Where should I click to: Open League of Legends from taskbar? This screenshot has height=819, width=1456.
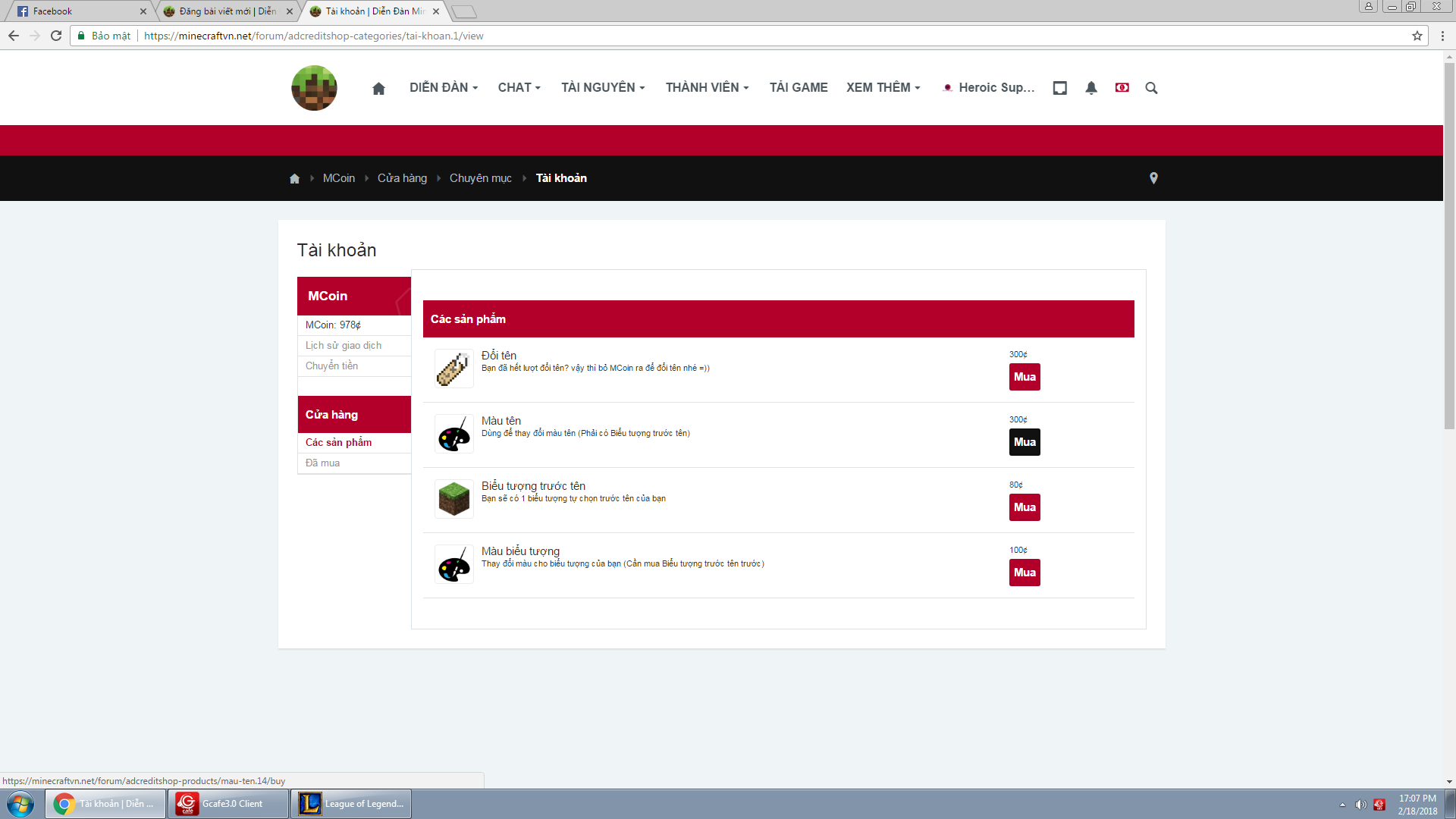click(352, 804)
